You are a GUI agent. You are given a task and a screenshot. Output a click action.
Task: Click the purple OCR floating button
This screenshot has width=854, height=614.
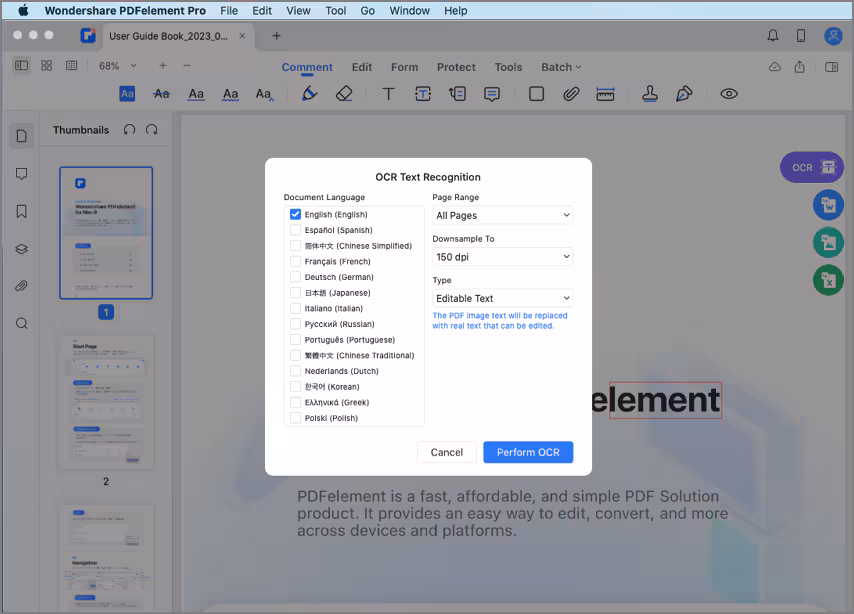pyautogui.click(x=812, y=167)
